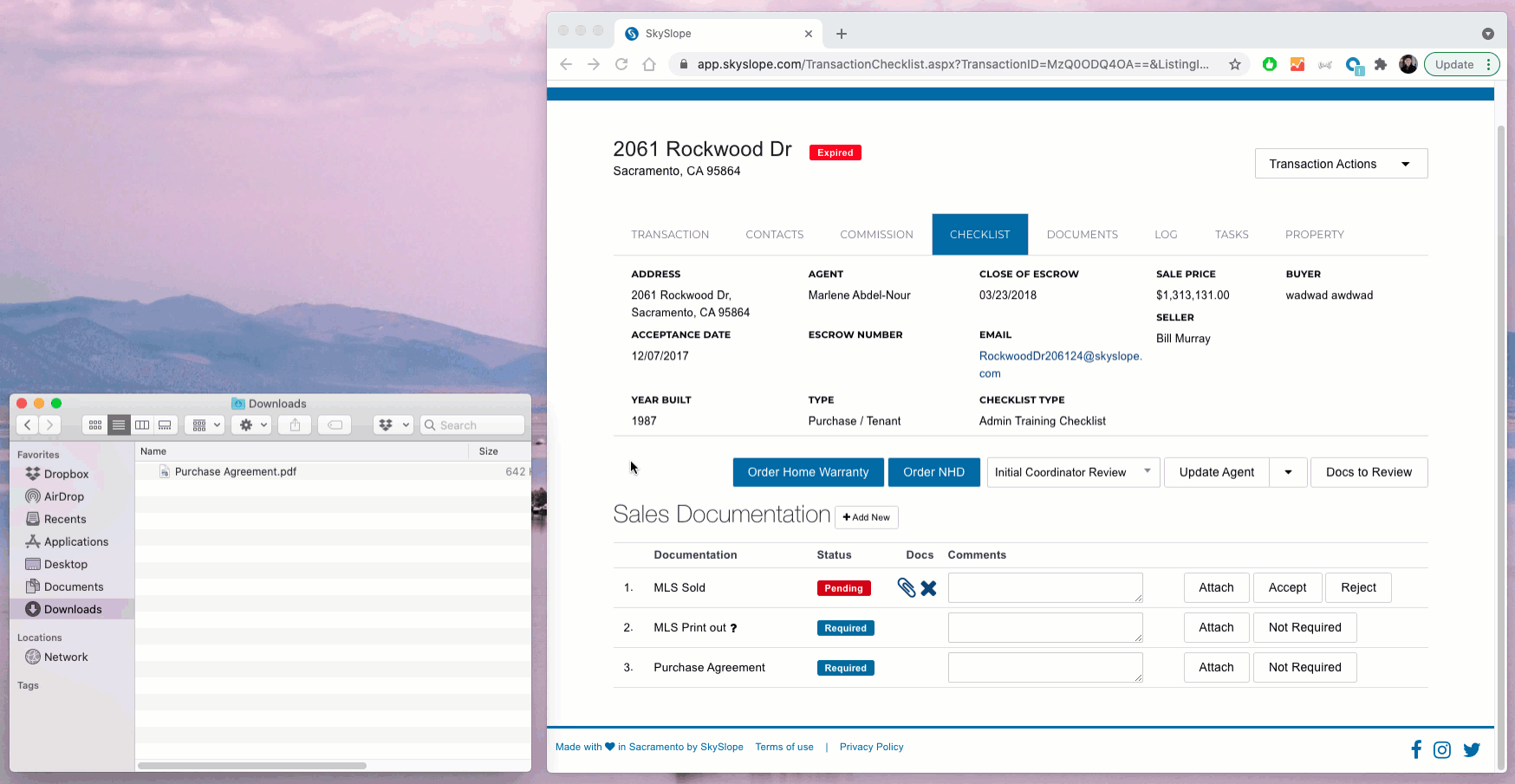Image resolution: width=1515 pixels, height=784 pixels.
Task: Switch Finder to column view
Action: coord(142,425)
